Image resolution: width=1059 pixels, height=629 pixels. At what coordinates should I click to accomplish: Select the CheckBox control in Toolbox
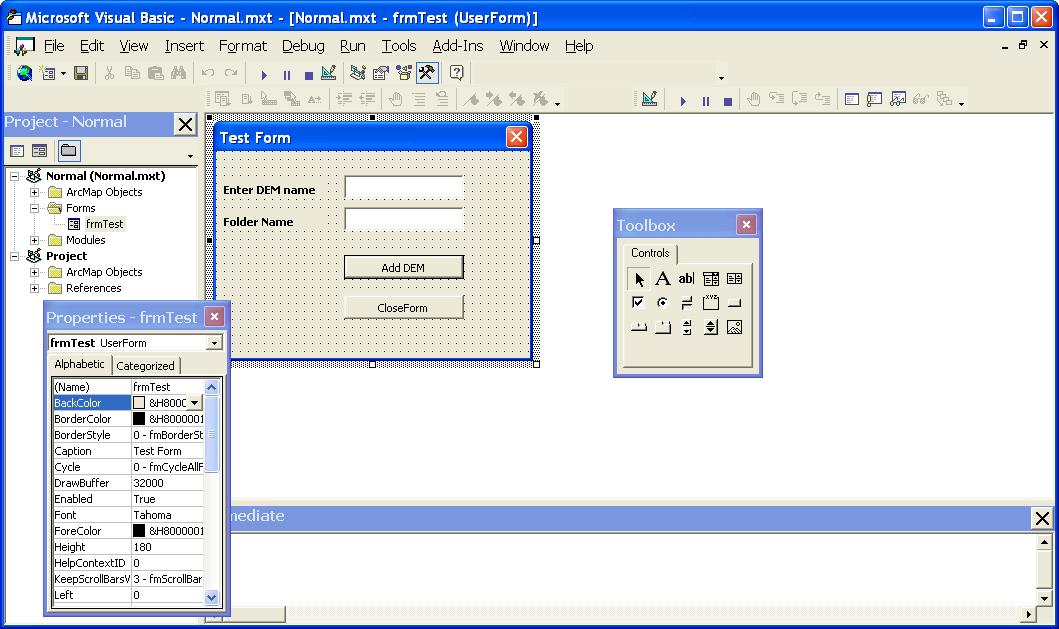(x=638, y=303)
